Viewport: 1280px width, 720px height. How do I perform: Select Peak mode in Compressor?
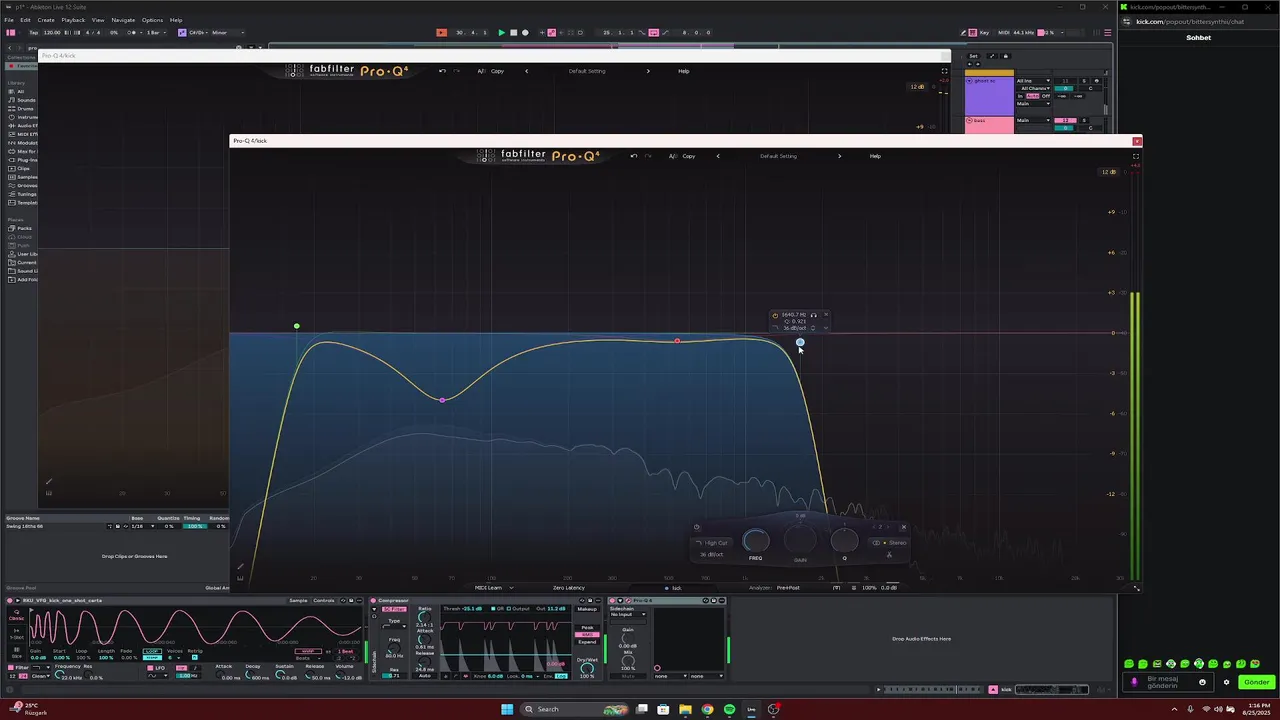[x=587, y=628]
